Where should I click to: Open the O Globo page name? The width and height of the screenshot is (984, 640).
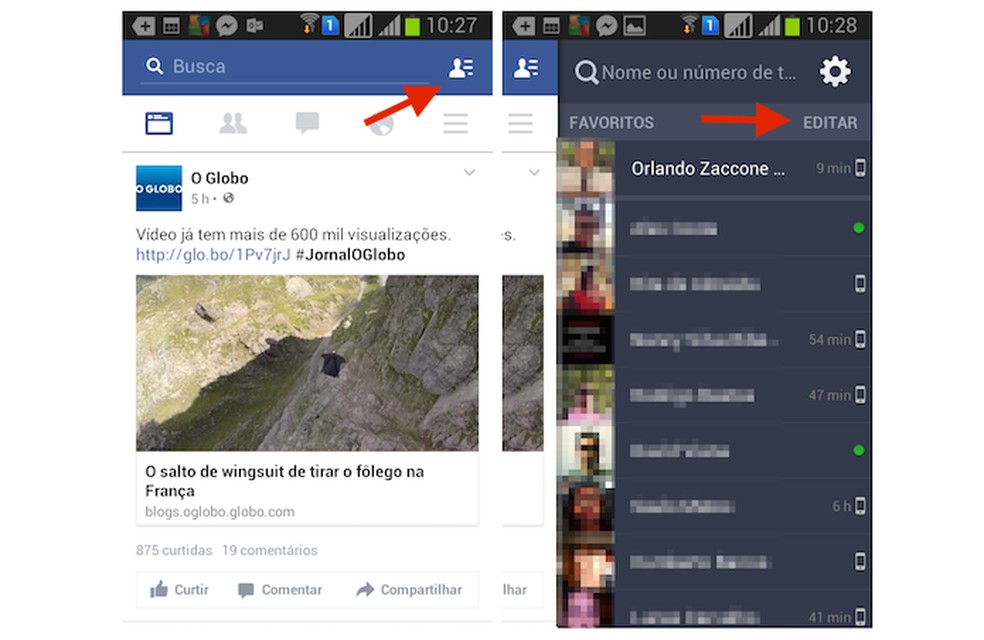tap(219, 178)
